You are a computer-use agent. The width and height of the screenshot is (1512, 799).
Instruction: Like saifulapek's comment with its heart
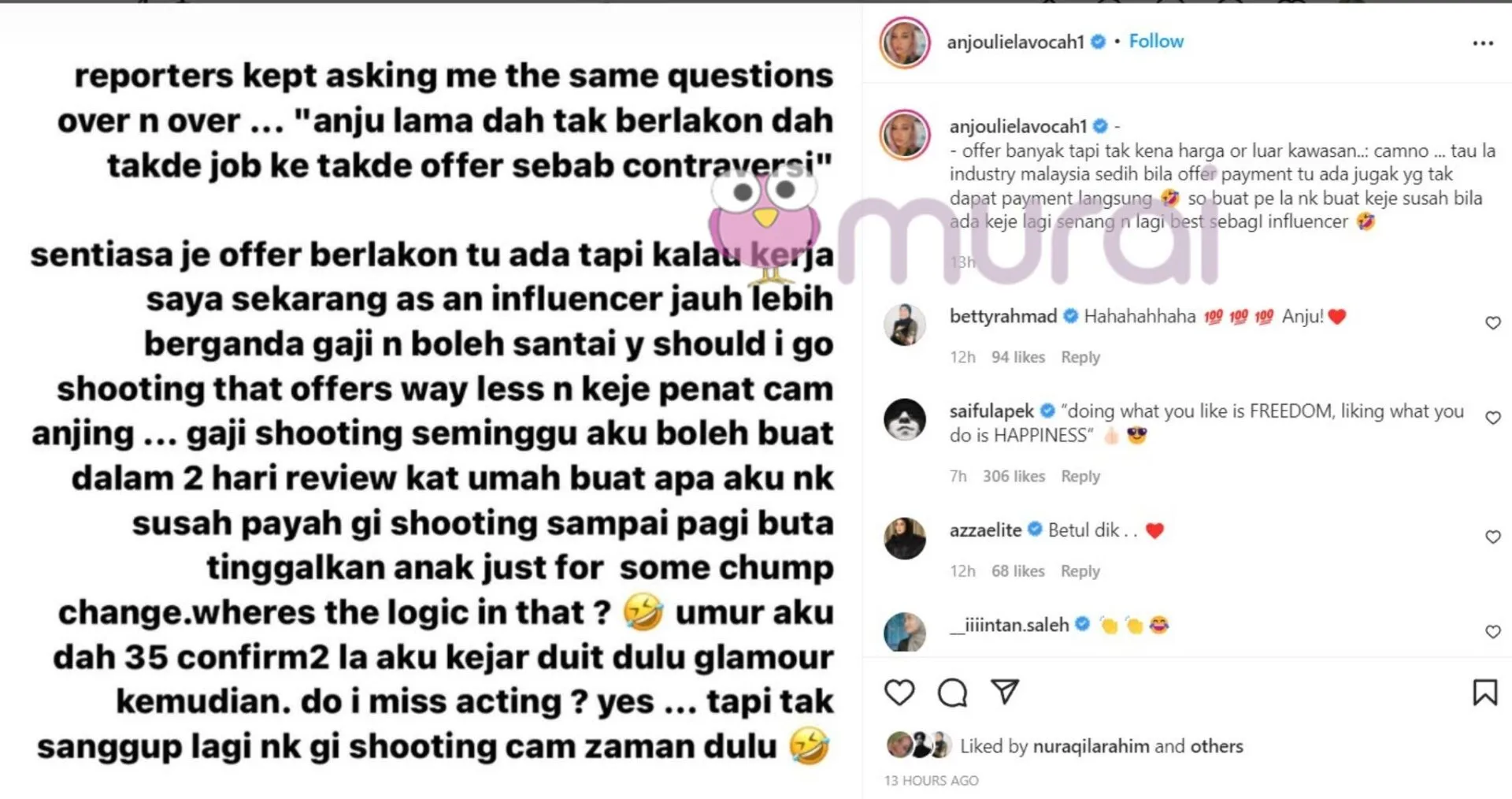pos(1493,418)
